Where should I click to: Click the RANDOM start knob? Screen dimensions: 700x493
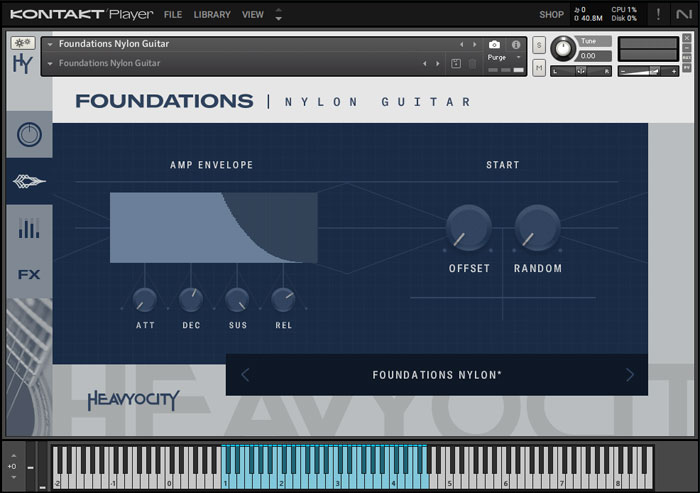click(538, 228)
